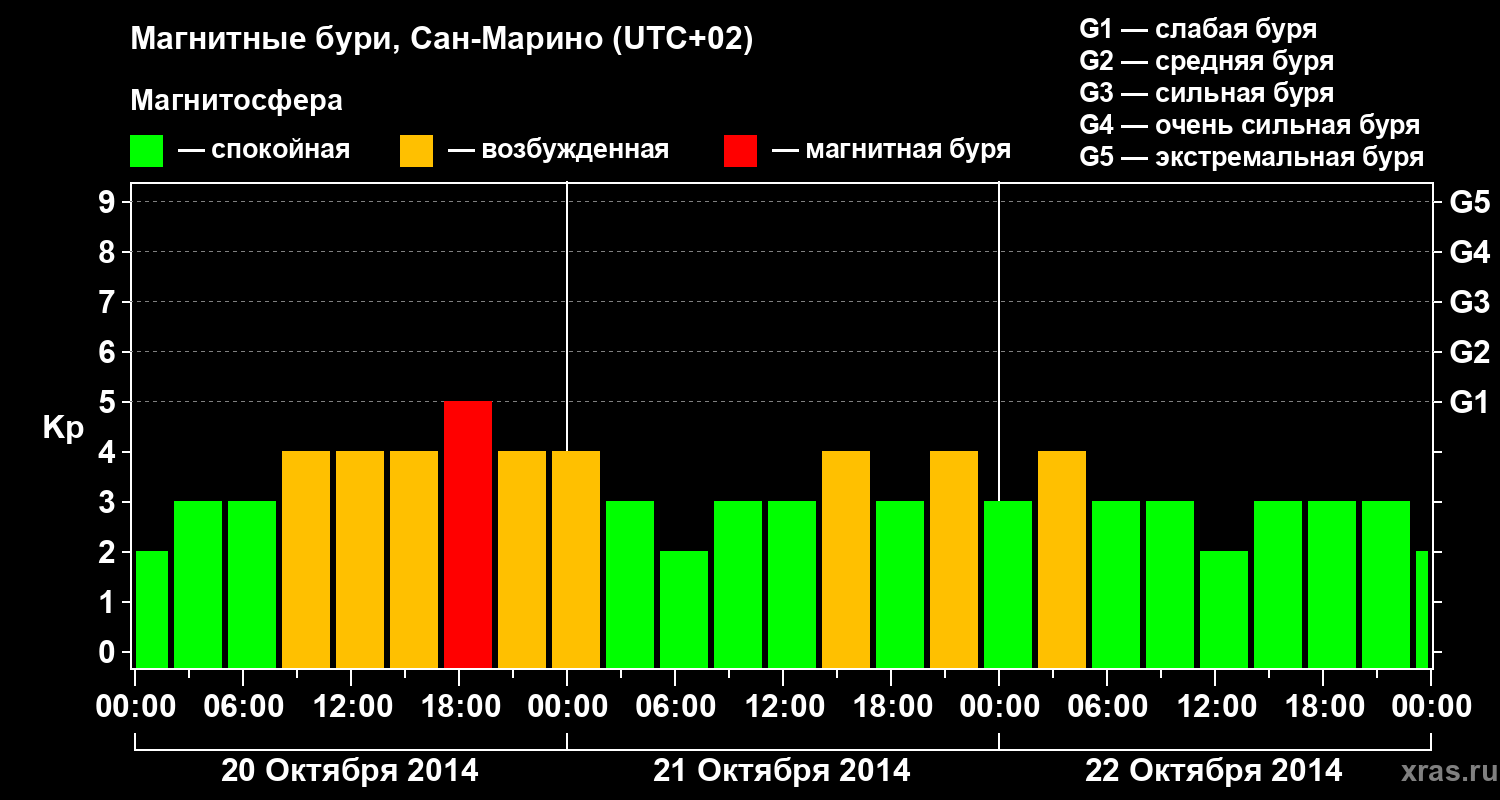The width and height of the screenshot is (1500, 800).
Task: Click the 'G1 — слабая буря' legend line
Action: (1198, 29)
